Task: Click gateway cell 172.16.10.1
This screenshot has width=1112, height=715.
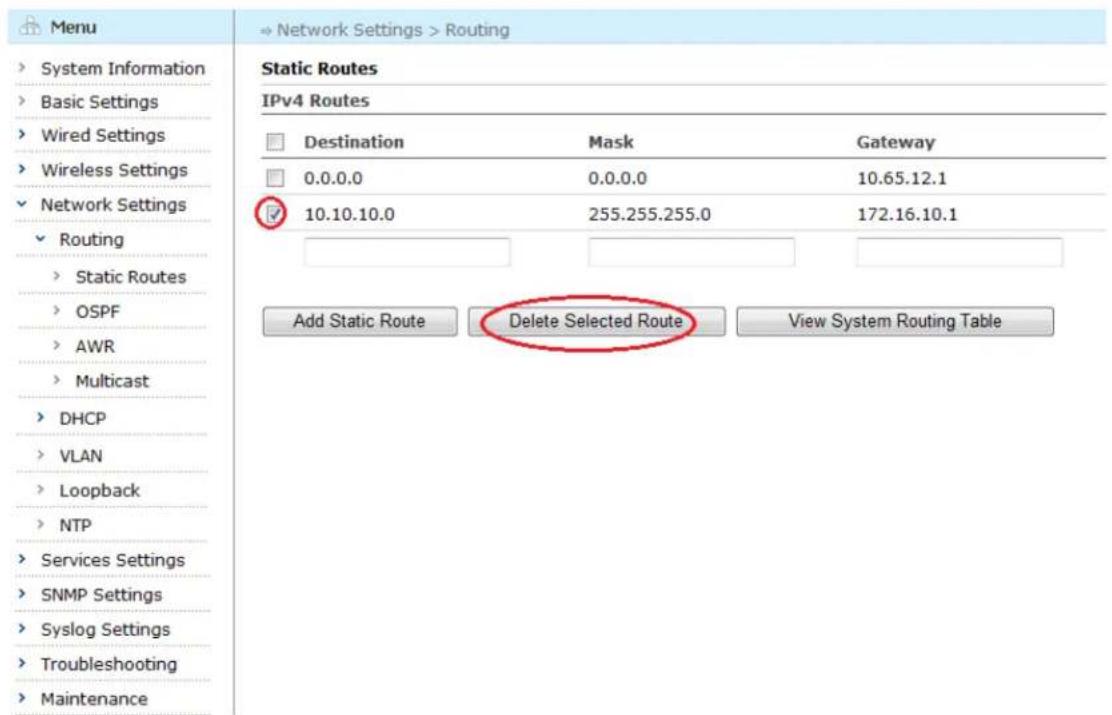Action: point(907,214)
